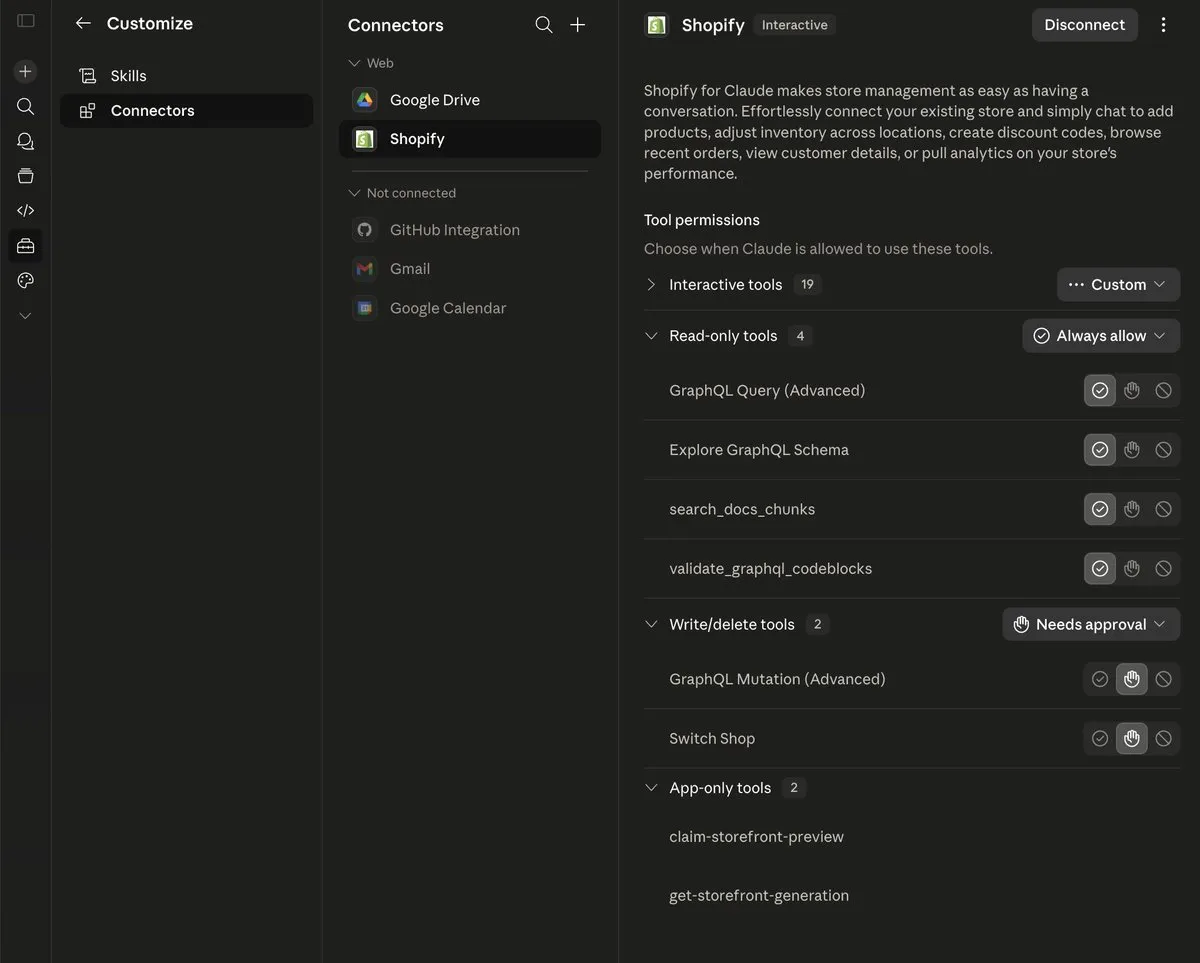The image size is (1200, 963).
Task: Set validate_graphql_codeblocks to needs approval
Action: 1132,568
